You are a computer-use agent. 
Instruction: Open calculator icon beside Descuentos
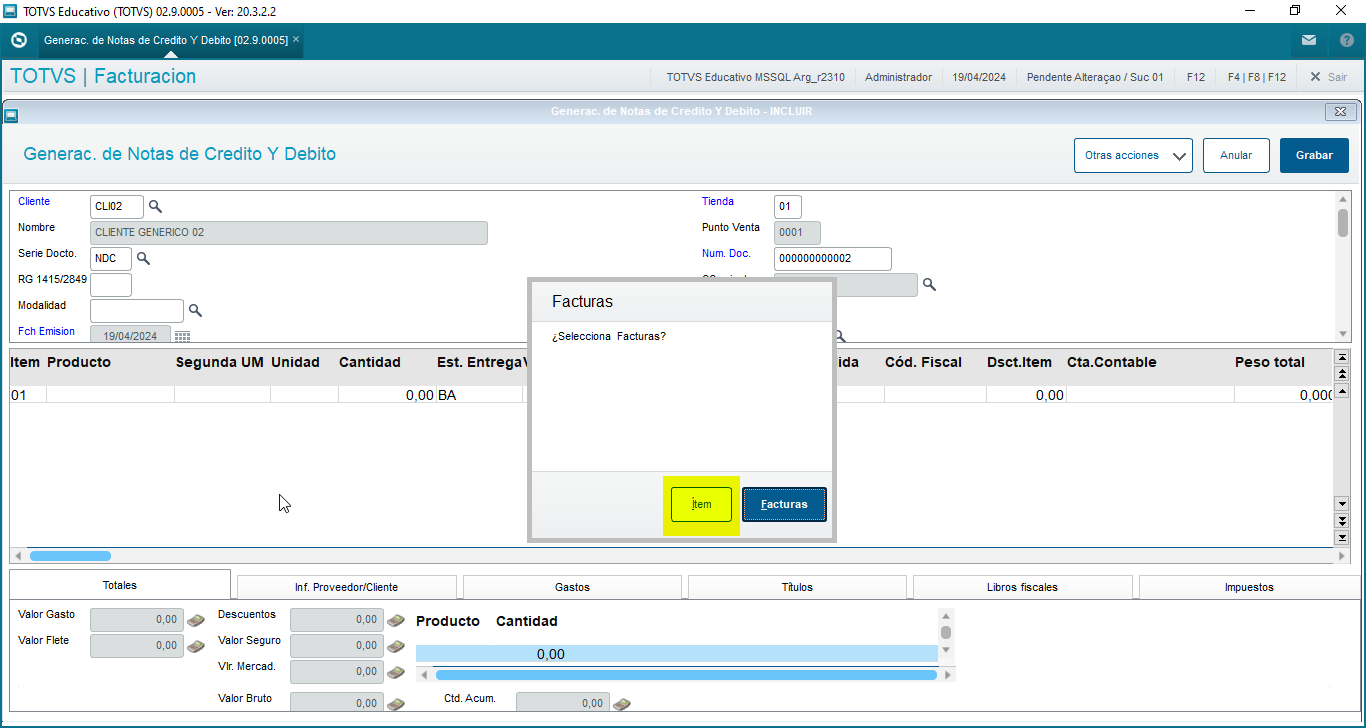[396, 620]
